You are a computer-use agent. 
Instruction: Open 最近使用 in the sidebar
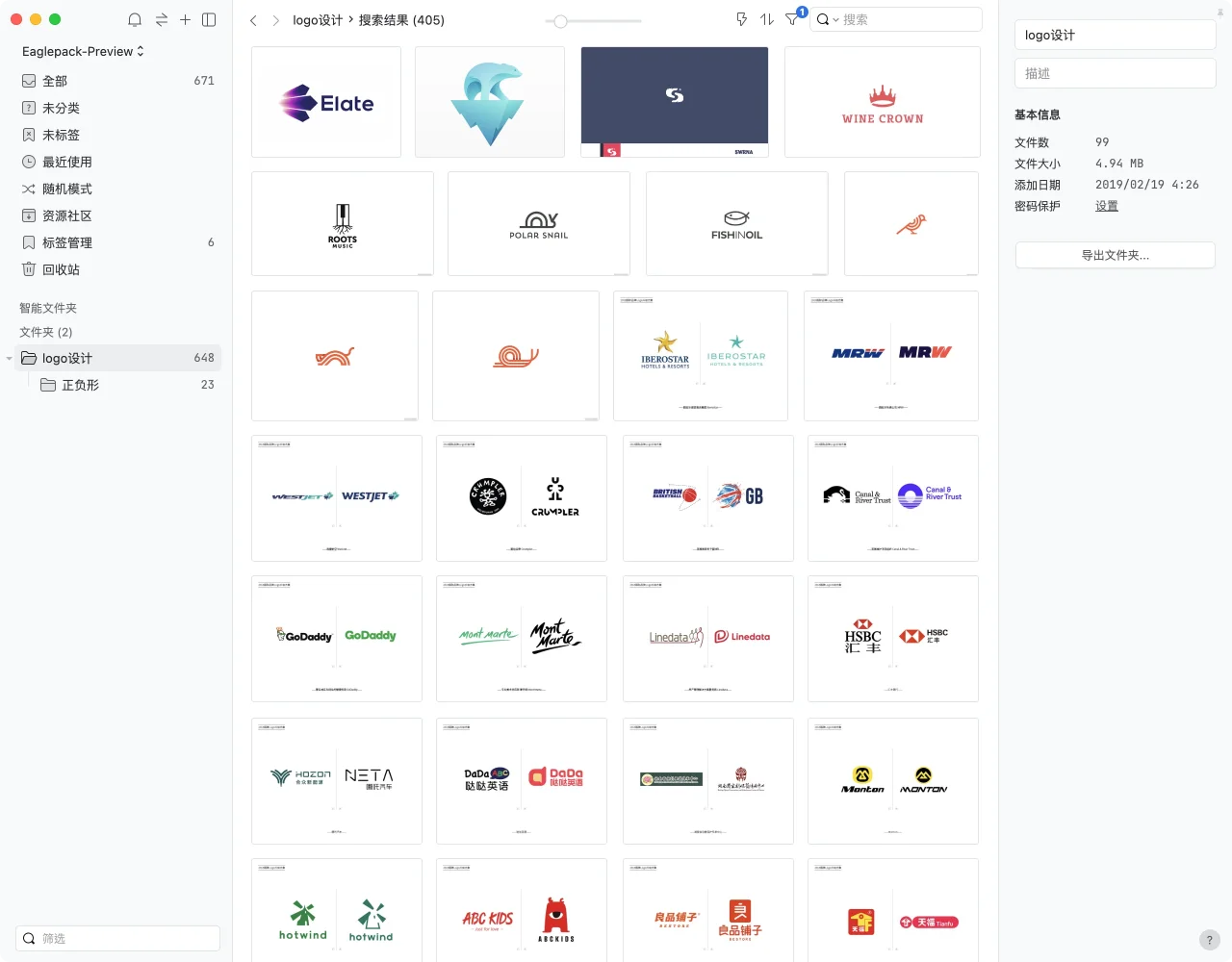(117, 162)
